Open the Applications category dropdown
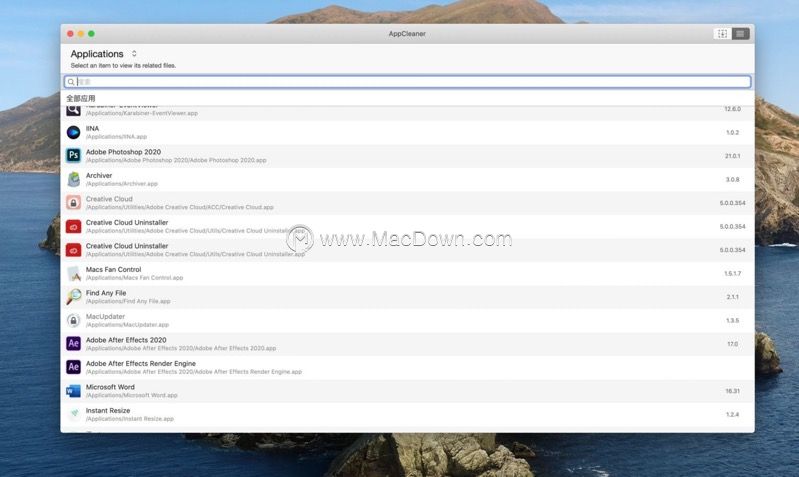This screenshot has height=477, width=799. (x=103, y=54)
